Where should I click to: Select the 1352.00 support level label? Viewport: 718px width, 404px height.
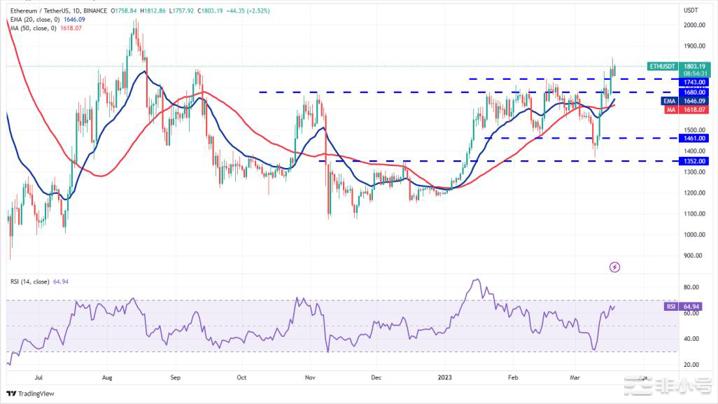[x=692, y=160]
